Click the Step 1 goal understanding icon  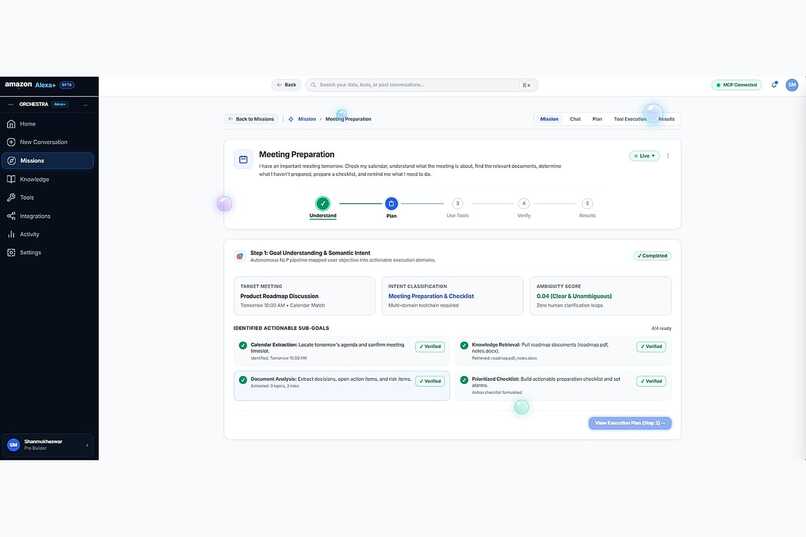[240, 256]
